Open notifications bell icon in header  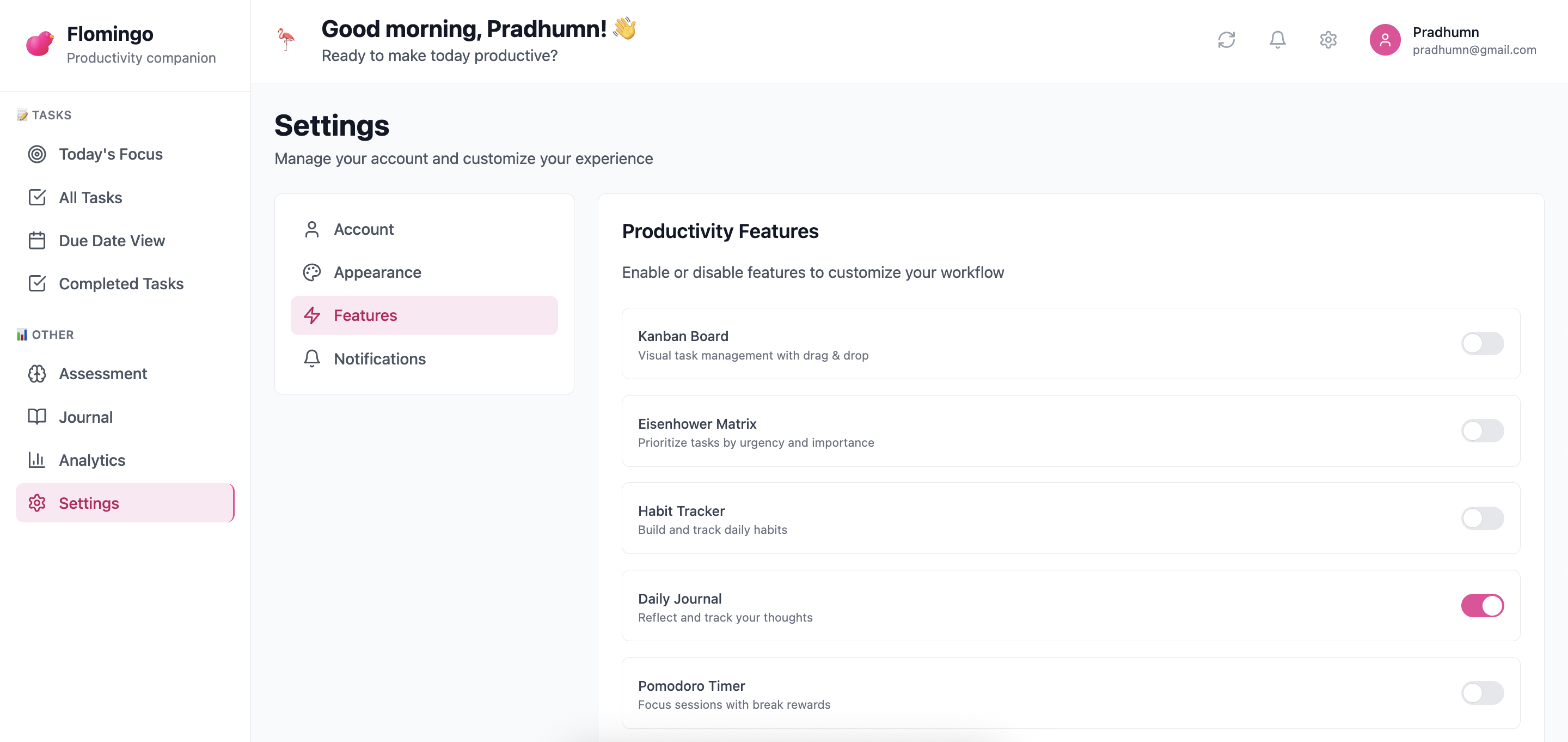1277,40
